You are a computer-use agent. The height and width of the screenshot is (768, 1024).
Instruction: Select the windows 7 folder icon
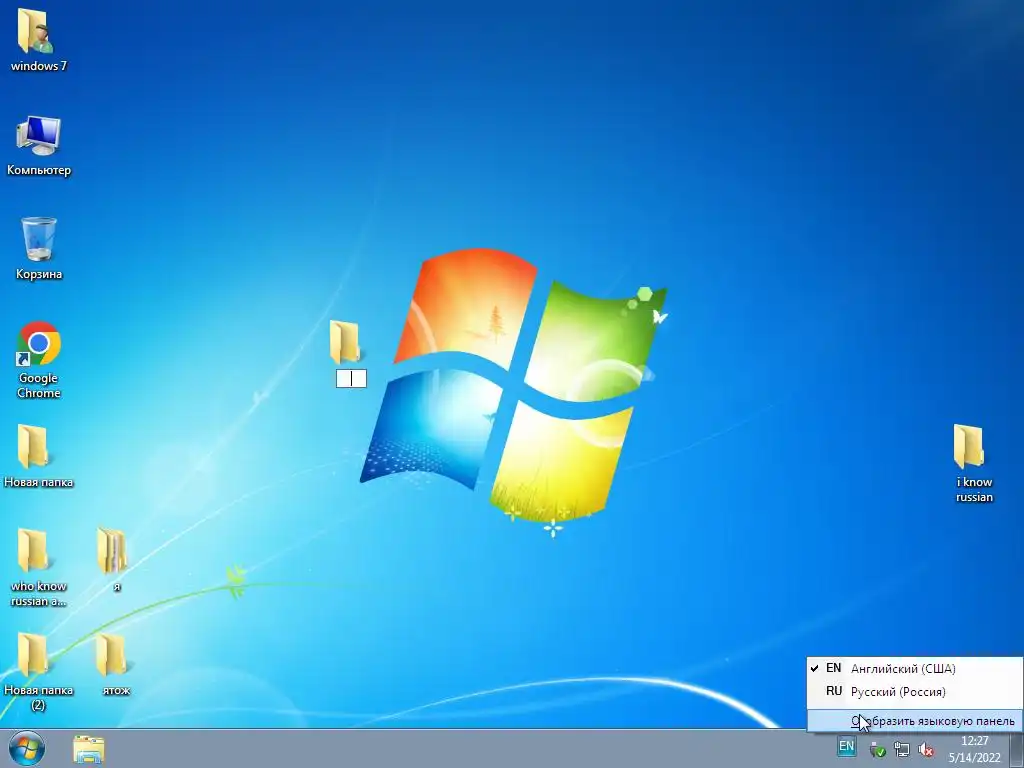click(35, 31)
